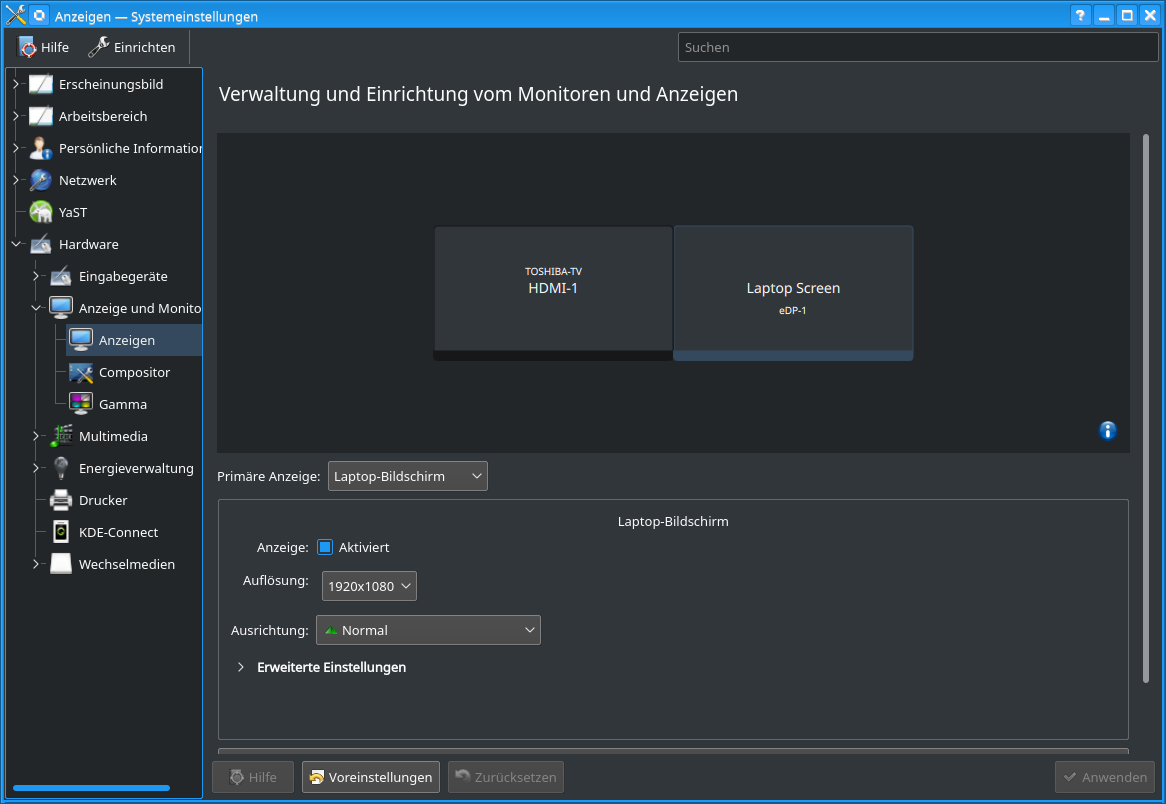Click the Energieverwaltung bulb icon
The width and height of the screenshot is (1166, 804).
tap(61, 468)
